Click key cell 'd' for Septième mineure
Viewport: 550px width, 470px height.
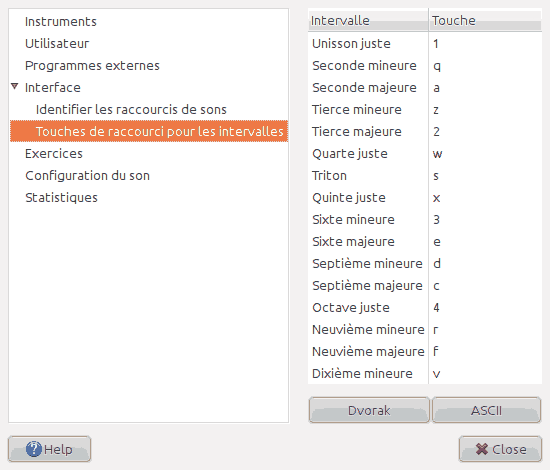point(485,264)
